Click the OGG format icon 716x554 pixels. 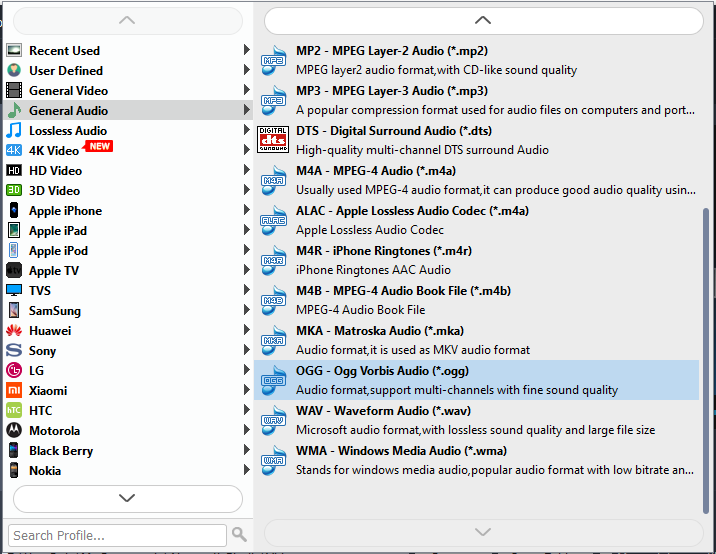click(x=273, y=380)
